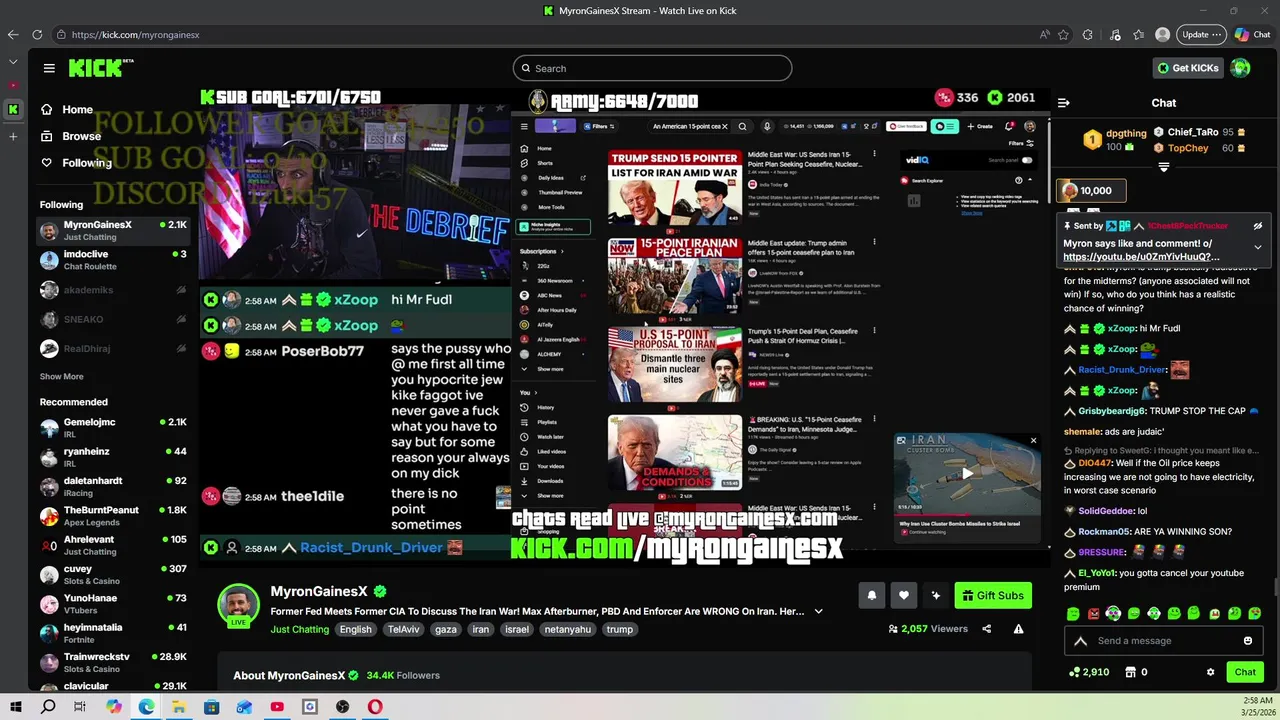Open Copilot Chat in browser toolbar
This screenshot has height=720, width=1280.
pos(1252,34)
